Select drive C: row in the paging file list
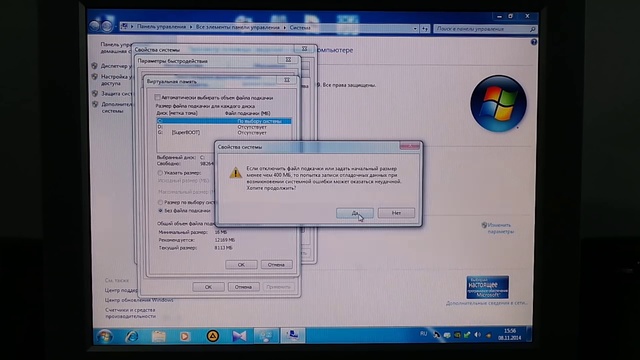 click(224, 121)
